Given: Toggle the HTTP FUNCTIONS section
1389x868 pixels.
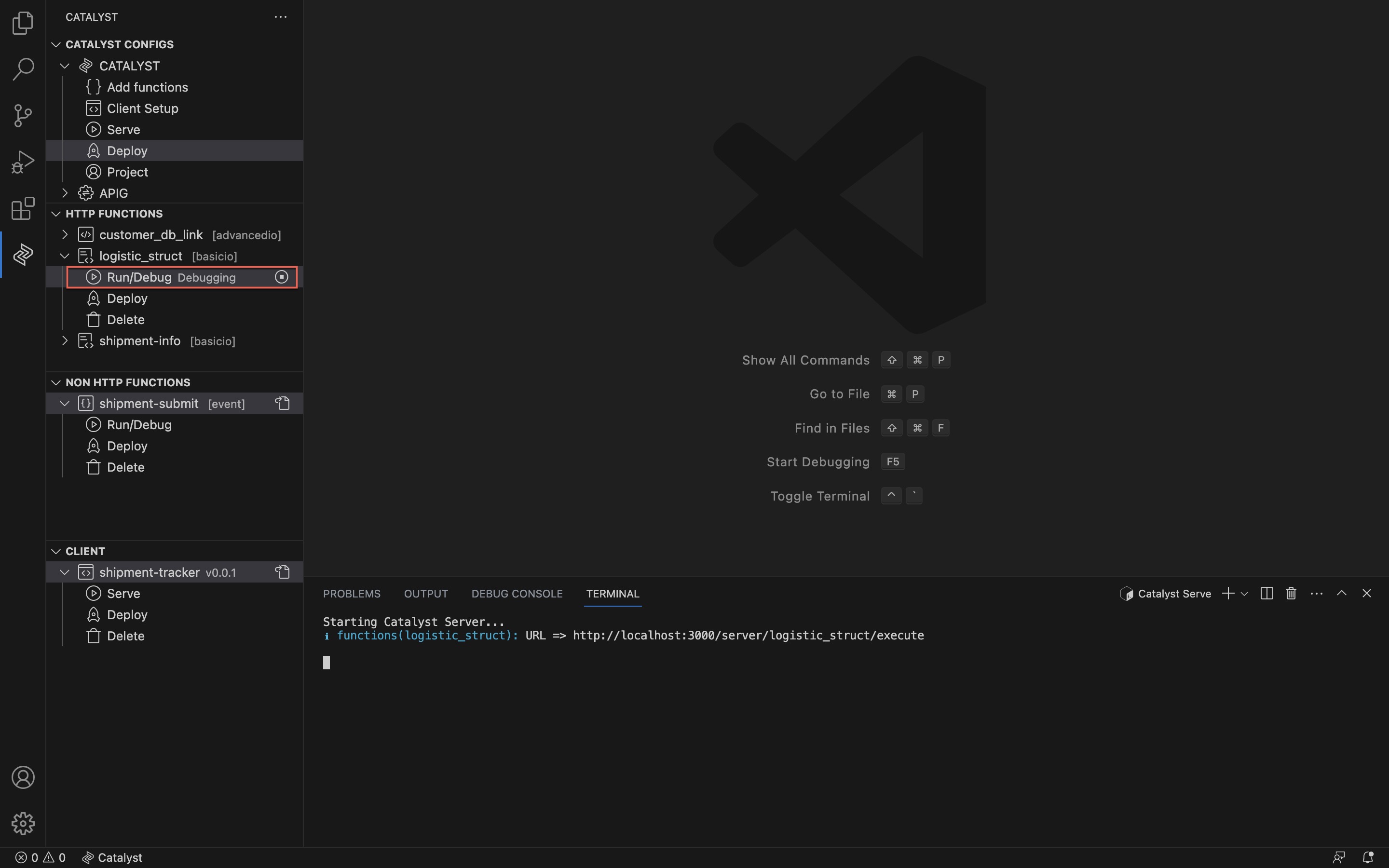Looking at the screenshot, I should 56,214.
